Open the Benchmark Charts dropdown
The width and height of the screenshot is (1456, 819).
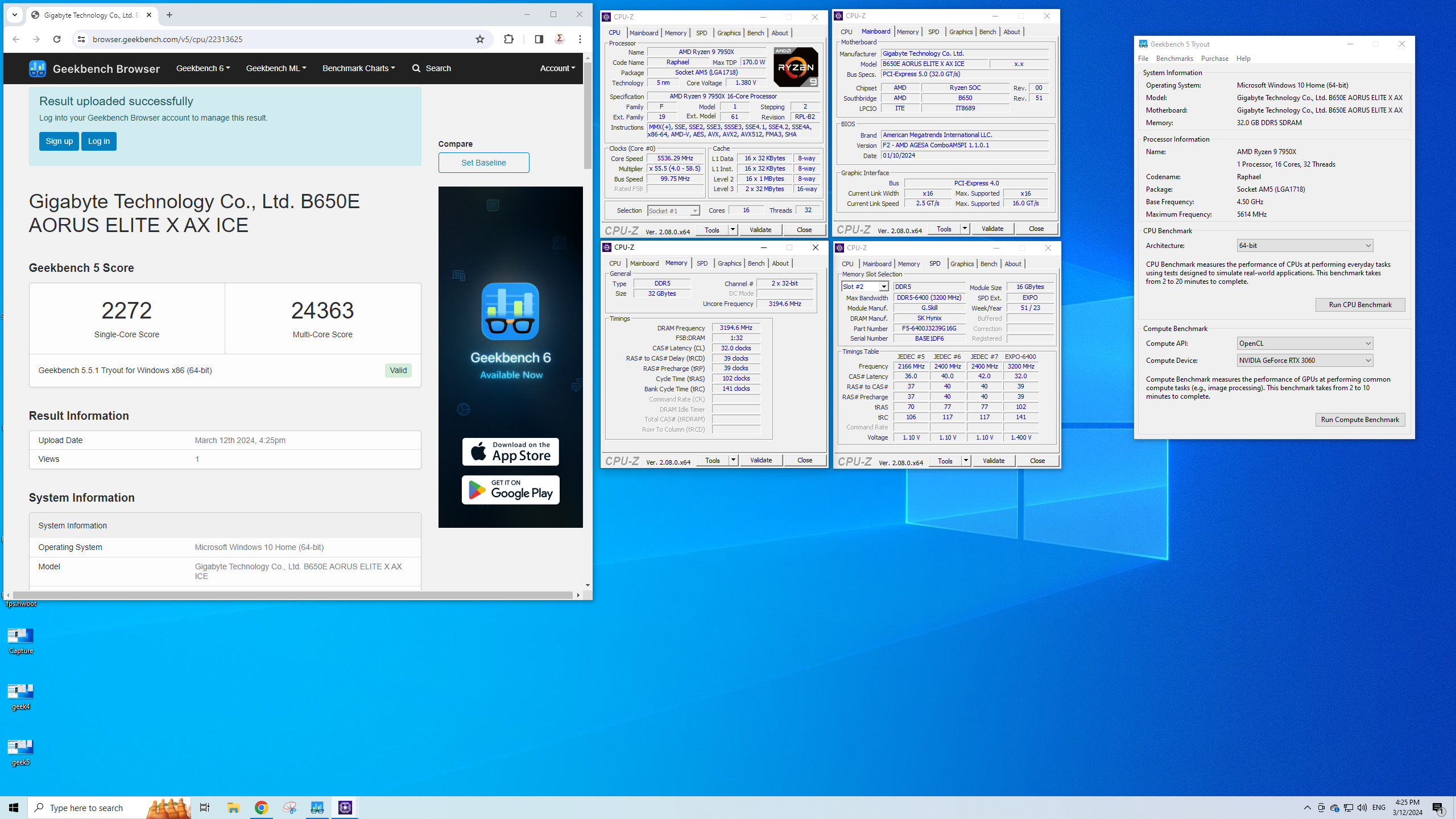[x=358, y=68]
